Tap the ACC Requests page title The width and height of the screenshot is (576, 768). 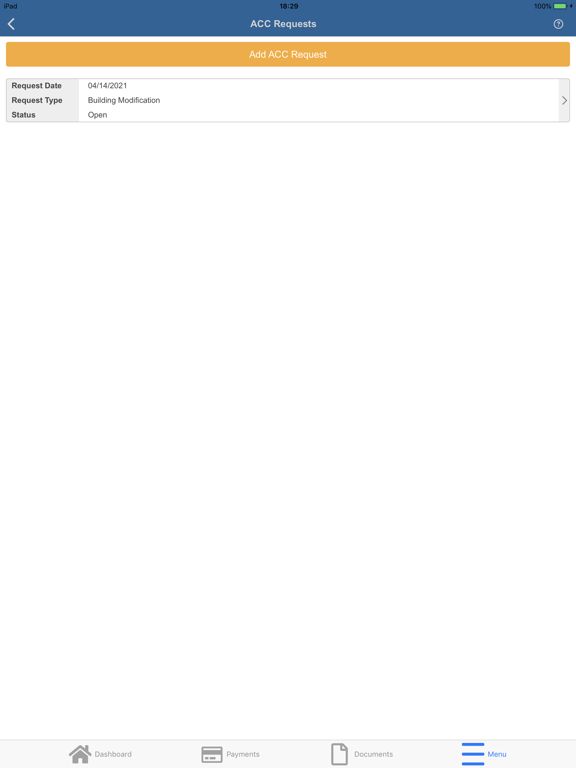pyautogui.click(x=283, y=24)
